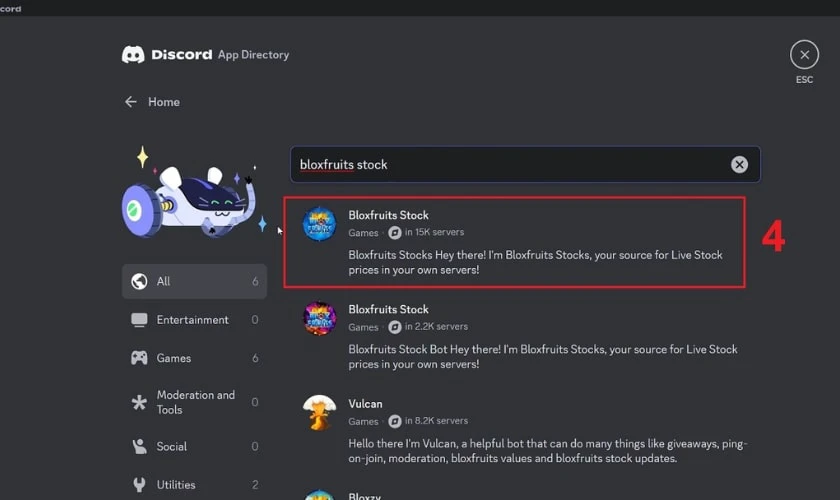Viewport: 840px width, 500px height.
Task: Select the All category tab
Action: [194, 281]
